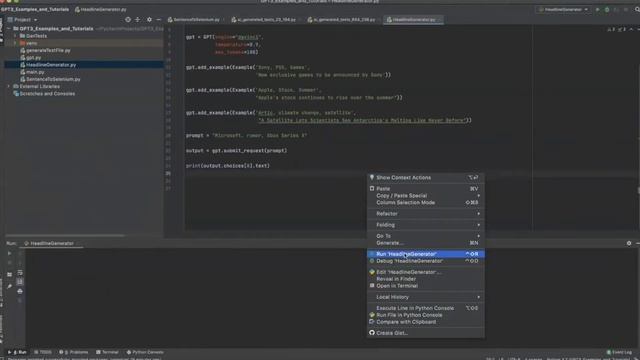640x360 pixels.
Task: Click the print icon in Run panel
Action: 20,291
